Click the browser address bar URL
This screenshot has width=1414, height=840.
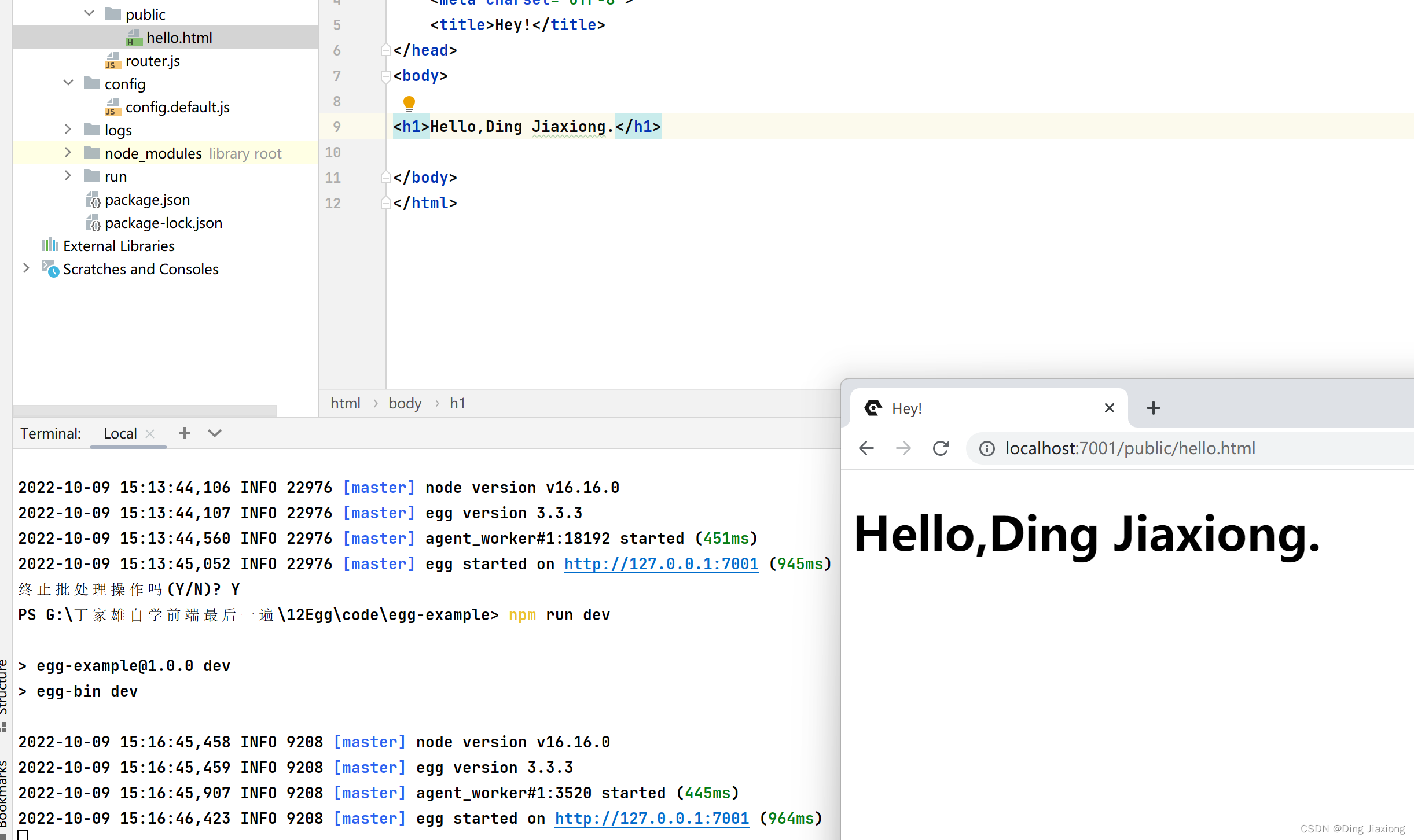point(1130,448)
